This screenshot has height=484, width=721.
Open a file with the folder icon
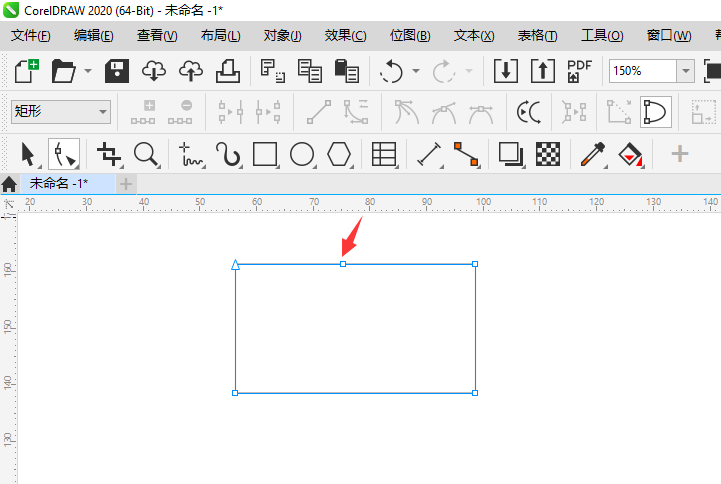pyautogui.click(x=63, y=71)
